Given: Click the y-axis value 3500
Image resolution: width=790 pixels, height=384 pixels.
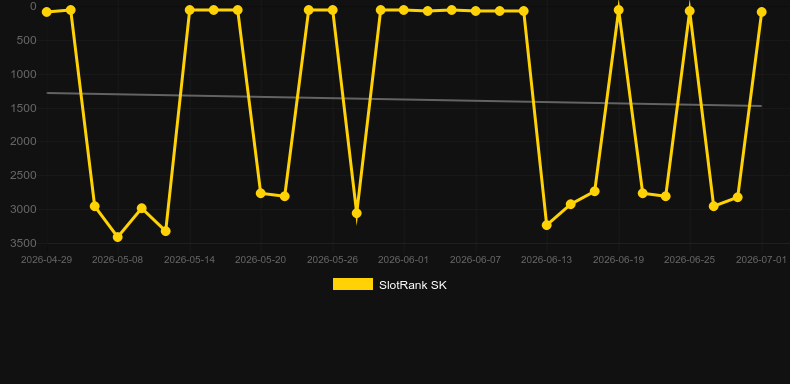Looking at the screenshot, I should coord(24,243).
